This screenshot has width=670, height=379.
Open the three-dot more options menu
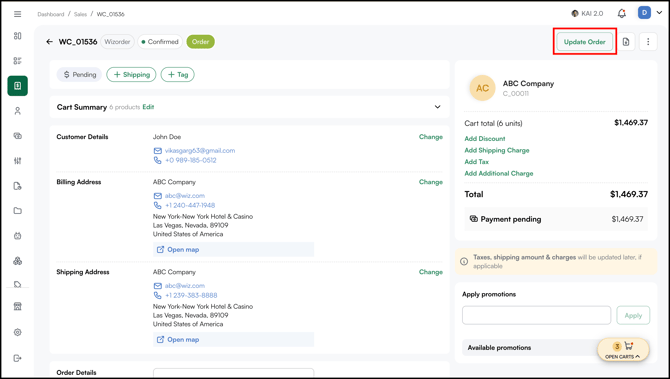tap(648, 42)
